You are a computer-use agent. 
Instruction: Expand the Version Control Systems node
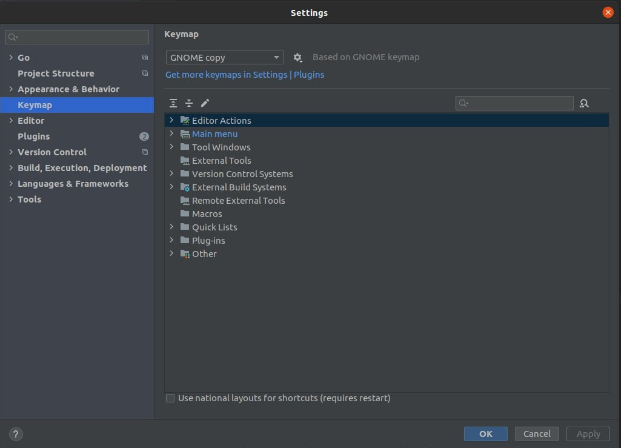click(x=171, y=173)
